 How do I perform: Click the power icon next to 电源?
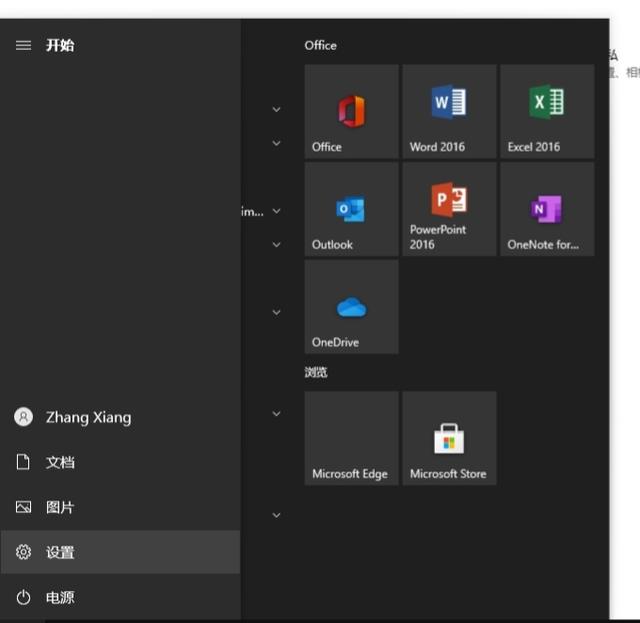pyautogui.click(x=23, y=597)
